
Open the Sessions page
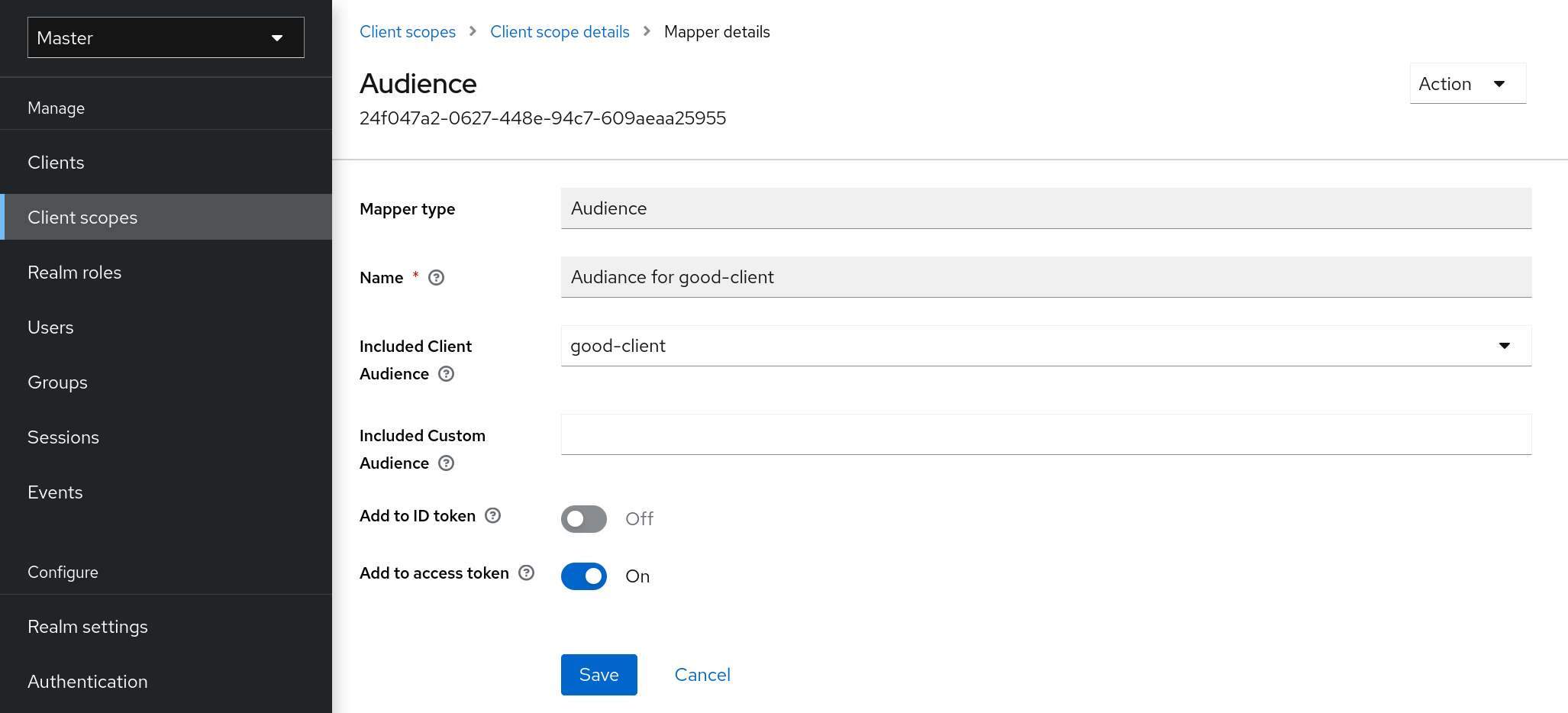(63, 437)
